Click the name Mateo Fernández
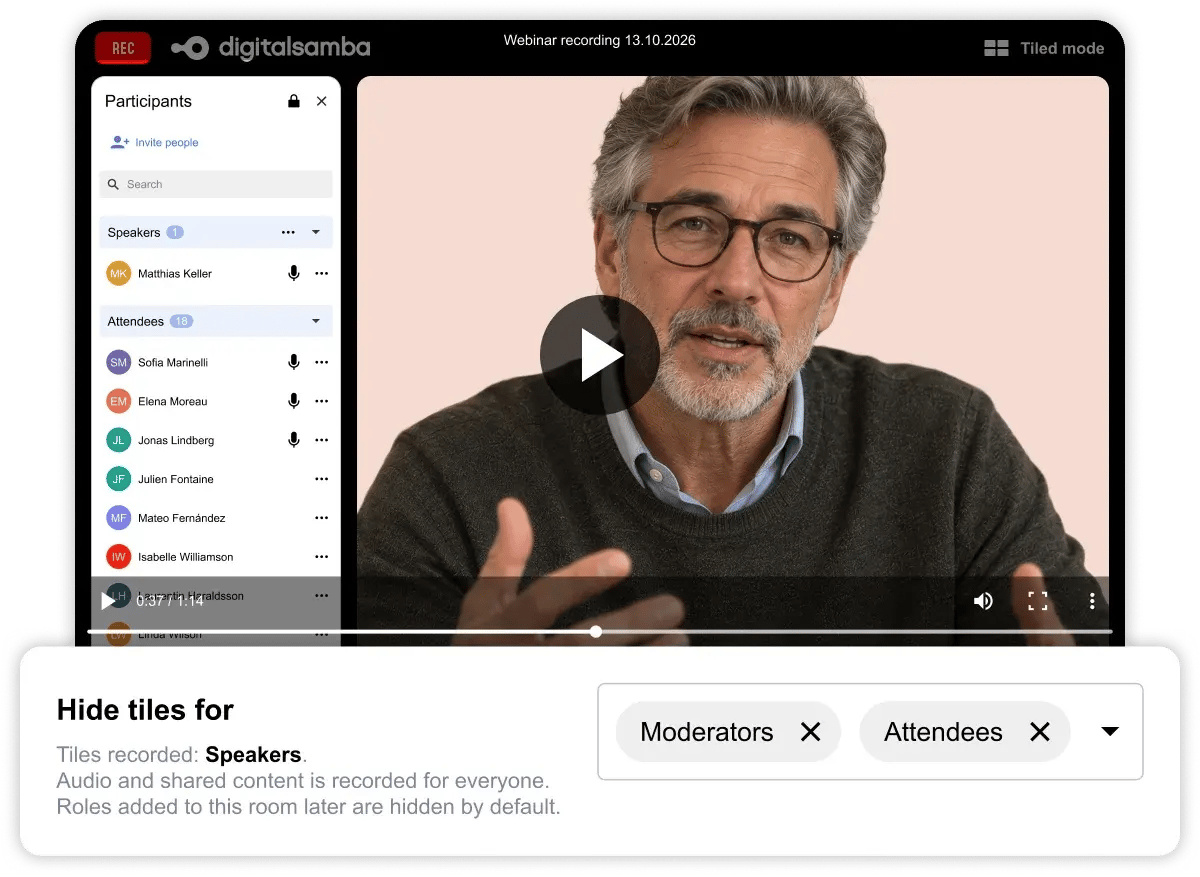The height and width of the screenshot is (877, 1200). coord(182,518)
